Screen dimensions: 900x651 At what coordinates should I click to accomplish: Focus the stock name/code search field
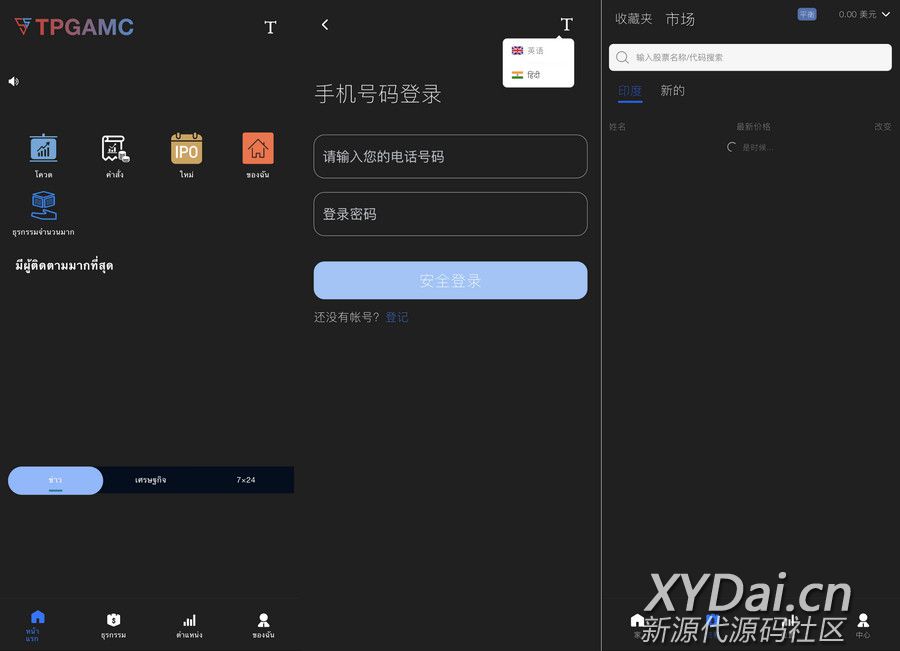(x=750, y=58)
